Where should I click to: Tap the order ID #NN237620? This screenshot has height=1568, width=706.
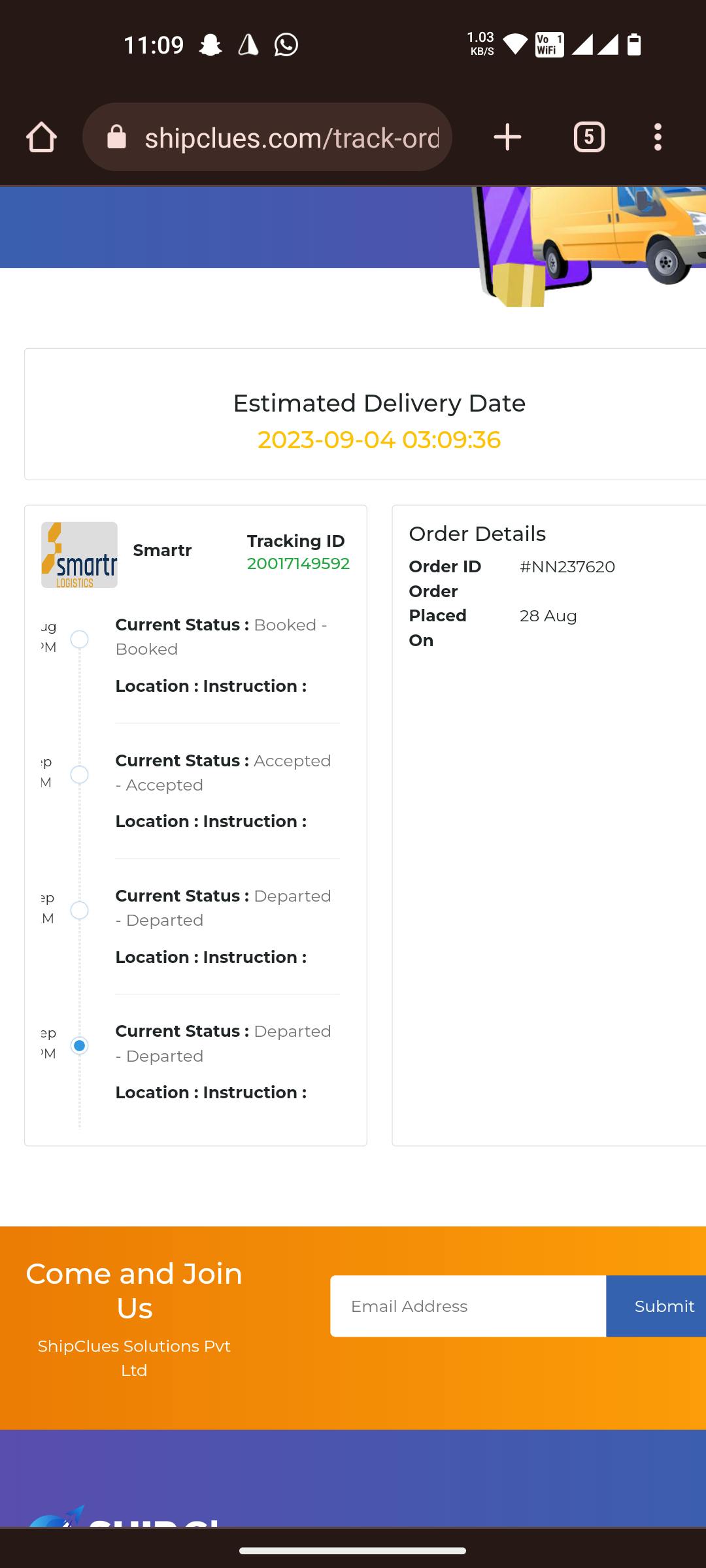[x=567, y=566]
